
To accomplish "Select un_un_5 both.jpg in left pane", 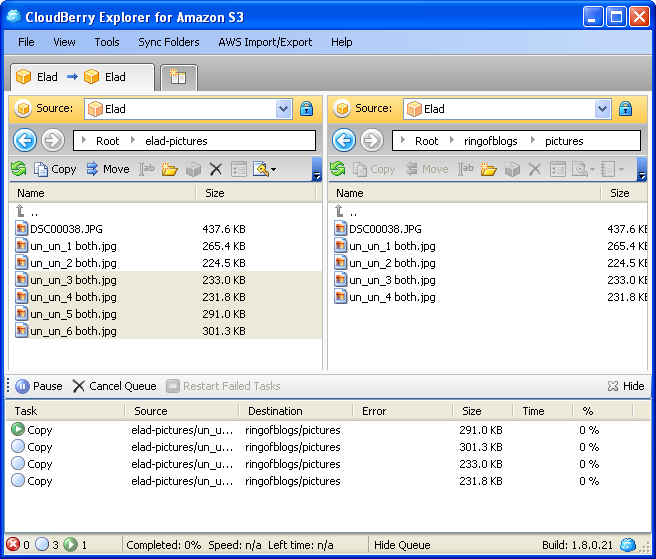I will (x=166, y=314).
